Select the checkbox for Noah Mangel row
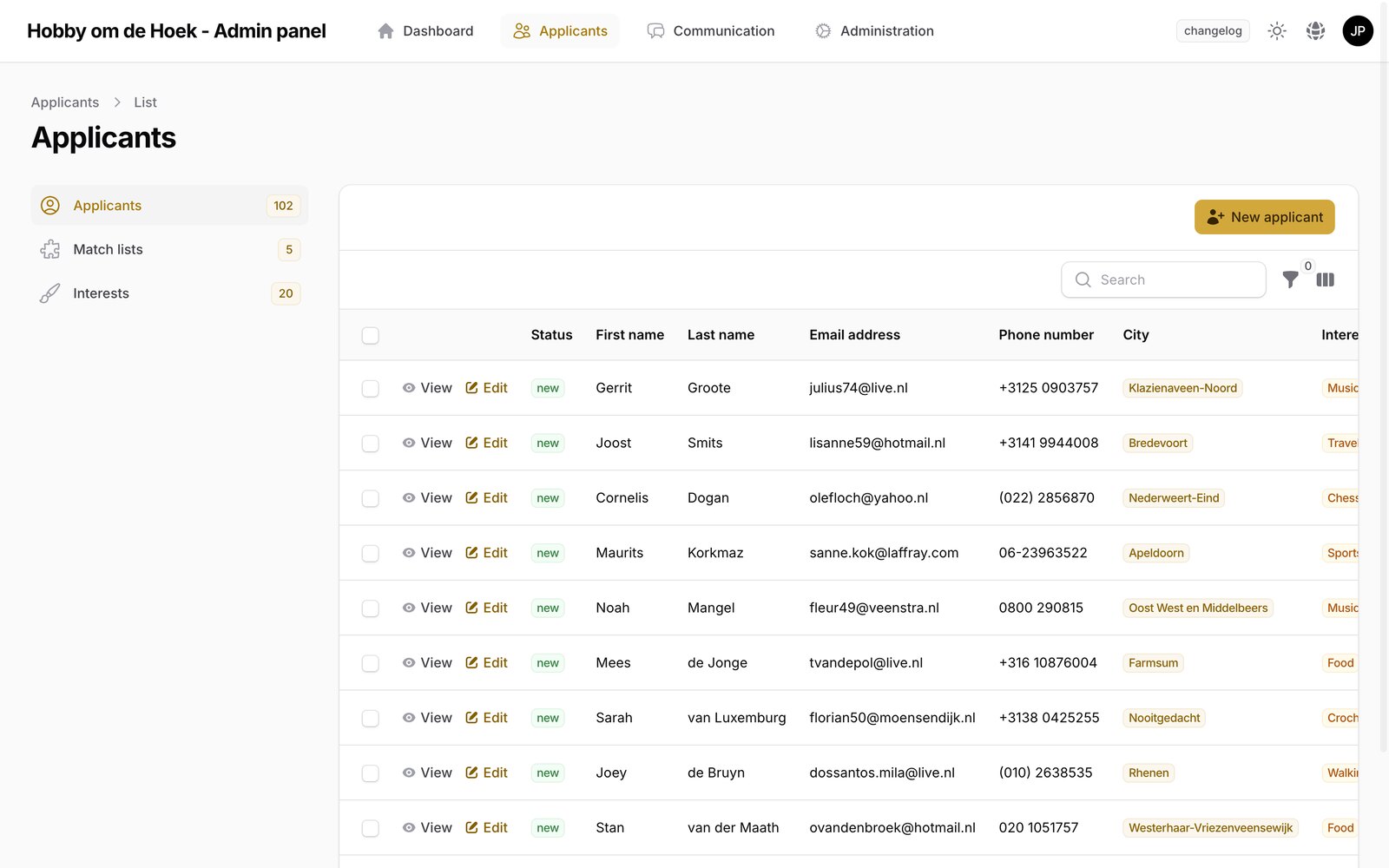This screenshot has width=1389, height=868. click(371, 608)
